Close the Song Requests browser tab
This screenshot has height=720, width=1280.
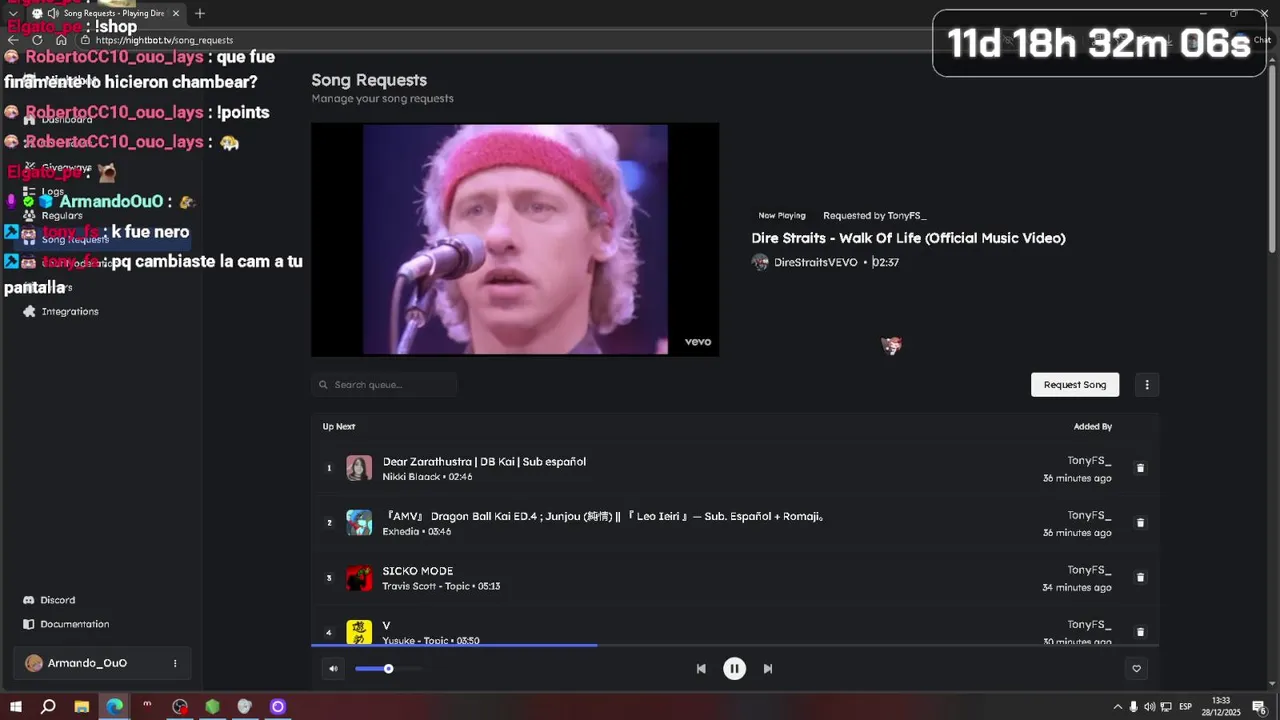tap(176, 13)
